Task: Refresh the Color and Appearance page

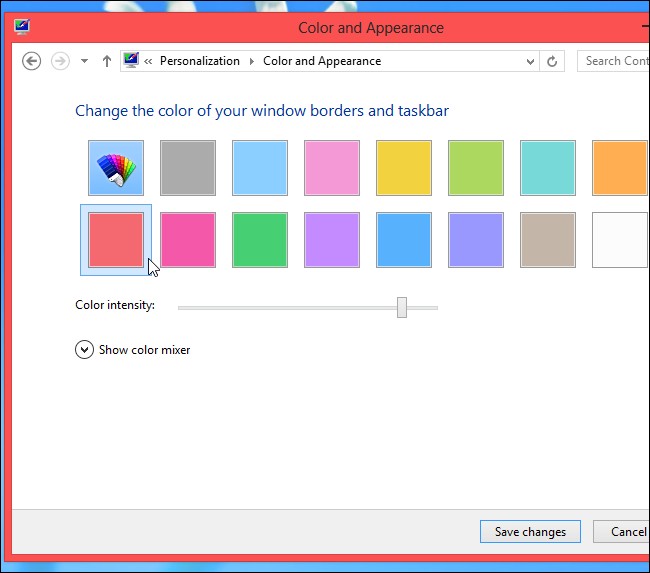Action: (x=552, y=61)
